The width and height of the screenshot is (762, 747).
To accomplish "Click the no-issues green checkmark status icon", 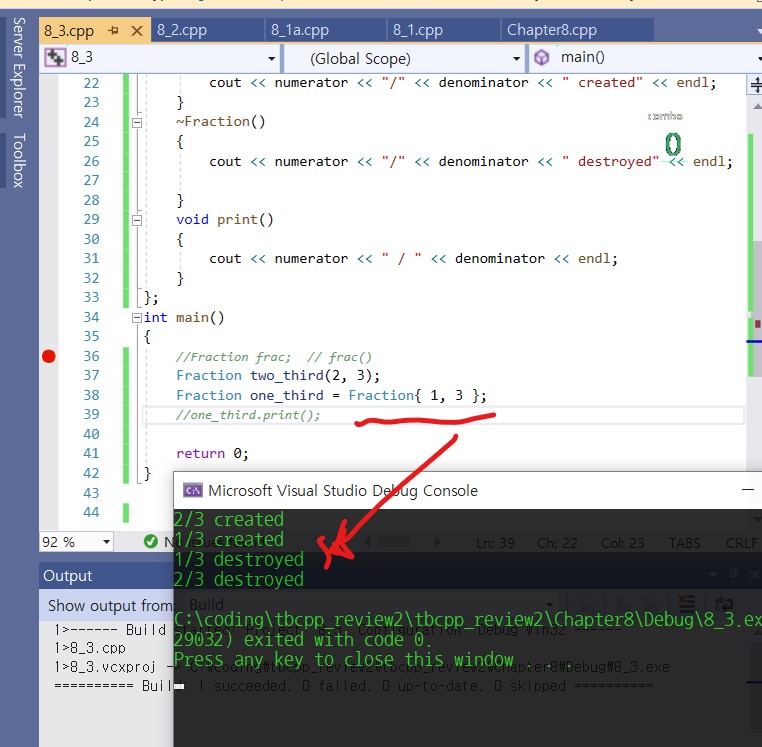I will pos(151,542).
